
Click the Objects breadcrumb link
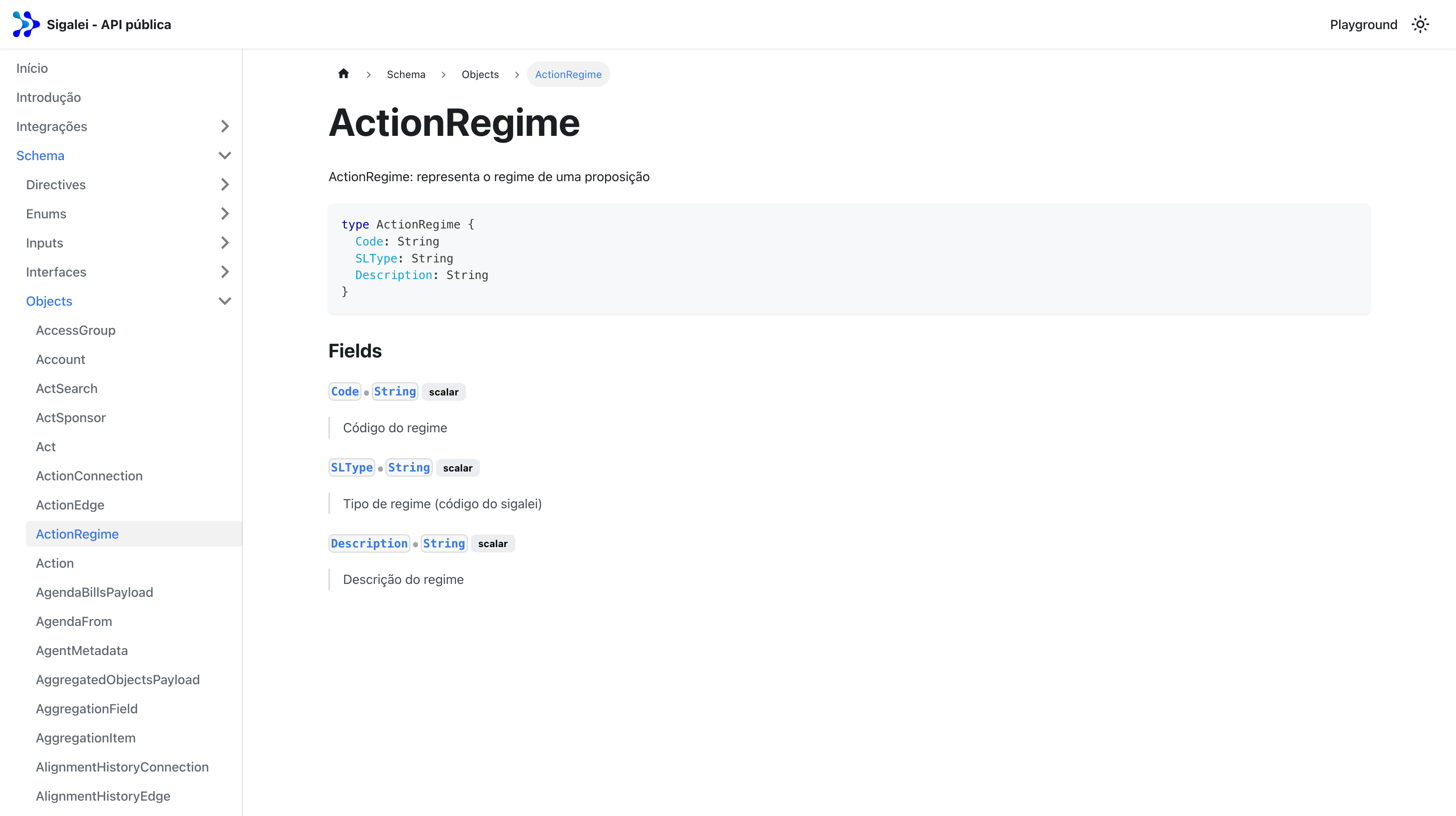(480, 74)
